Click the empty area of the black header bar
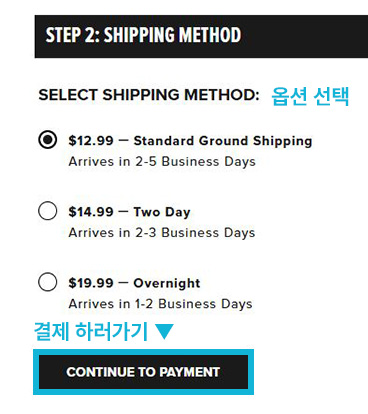This screenshot has height=414, width=368. coord(305,36)
